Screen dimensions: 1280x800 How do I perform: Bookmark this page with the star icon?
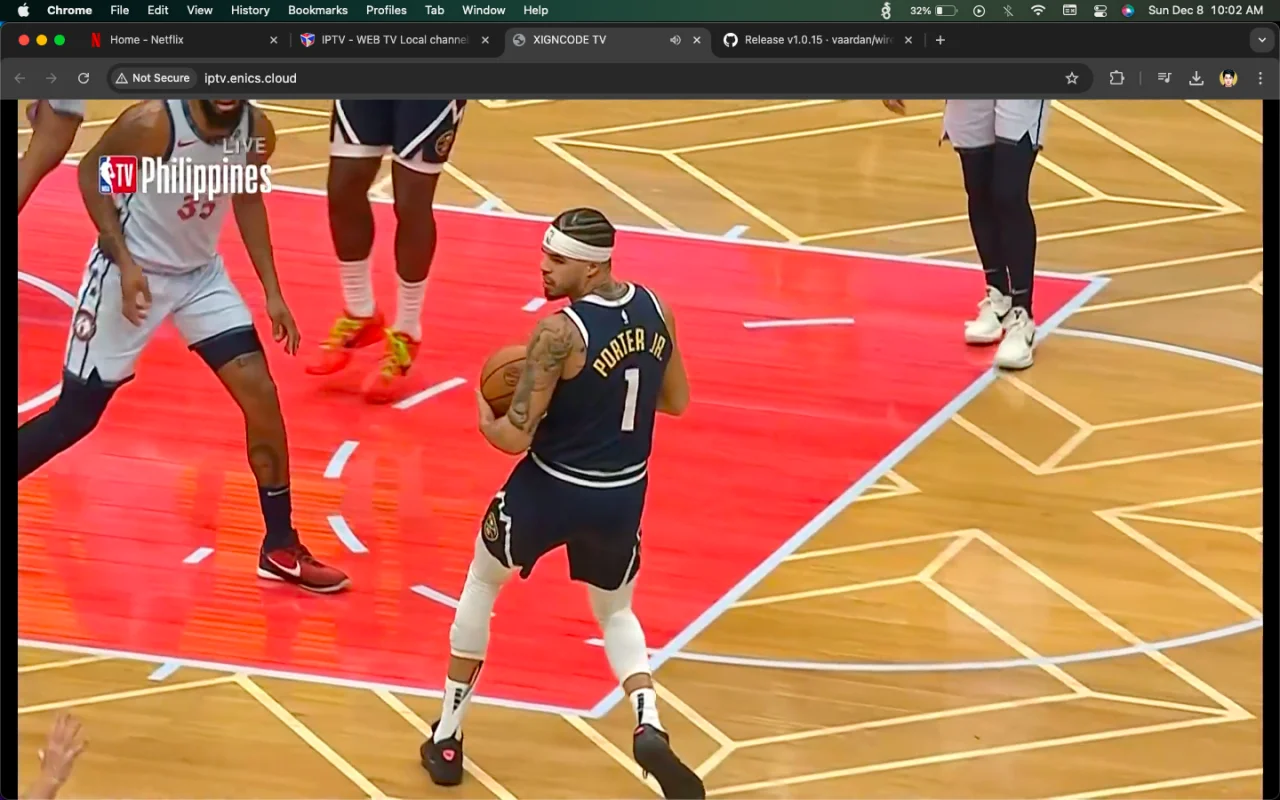pyautogui.click(x=1072, y=78)
